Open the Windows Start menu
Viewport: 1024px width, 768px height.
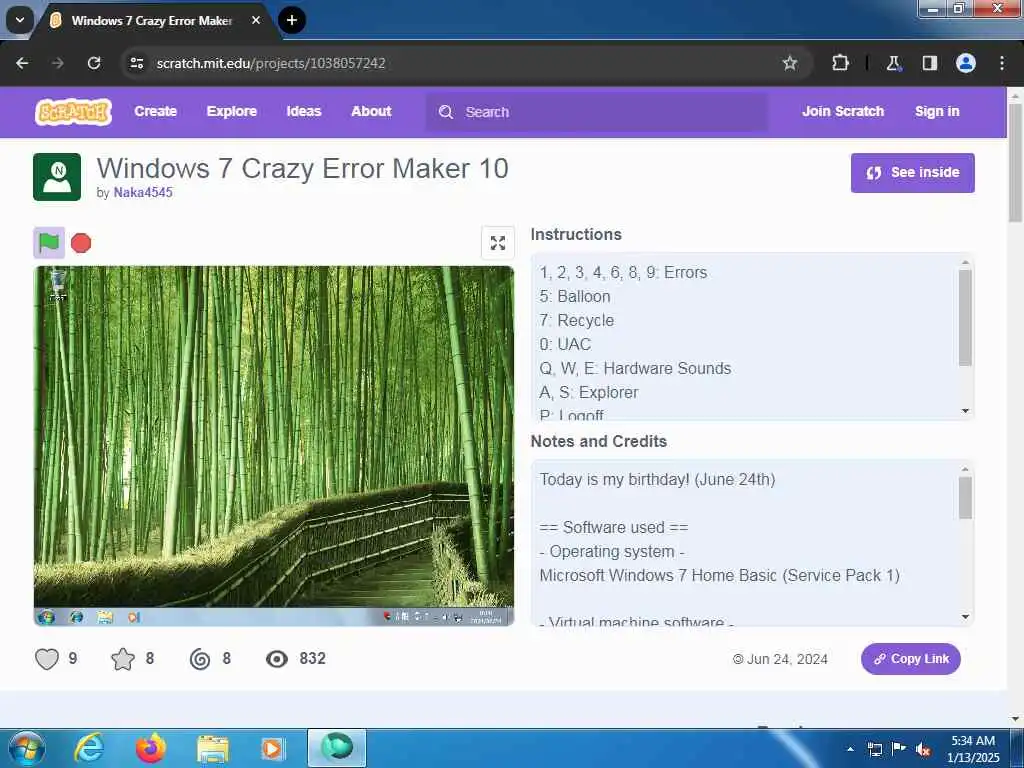click(26, 748)
